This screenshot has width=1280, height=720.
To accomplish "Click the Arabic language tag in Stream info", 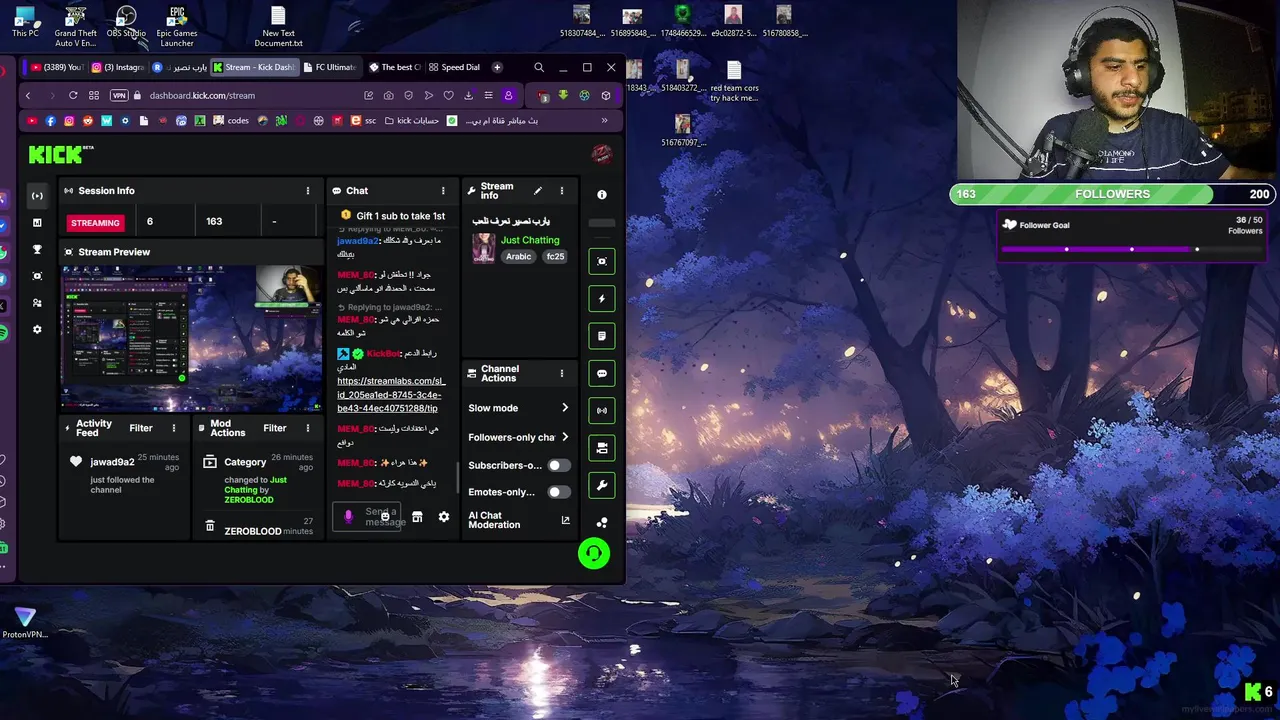I will [x=518, y=257].
